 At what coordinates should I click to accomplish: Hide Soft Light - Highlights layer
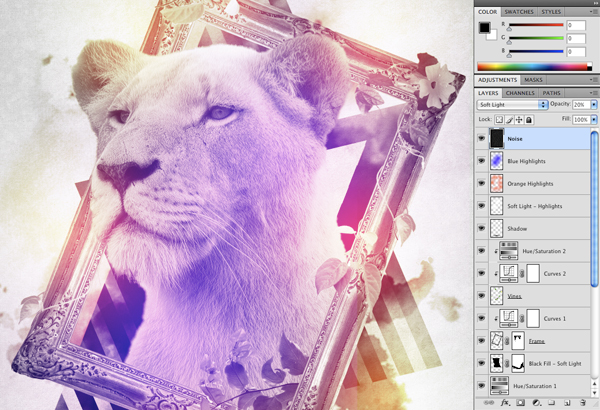(481, 206)
